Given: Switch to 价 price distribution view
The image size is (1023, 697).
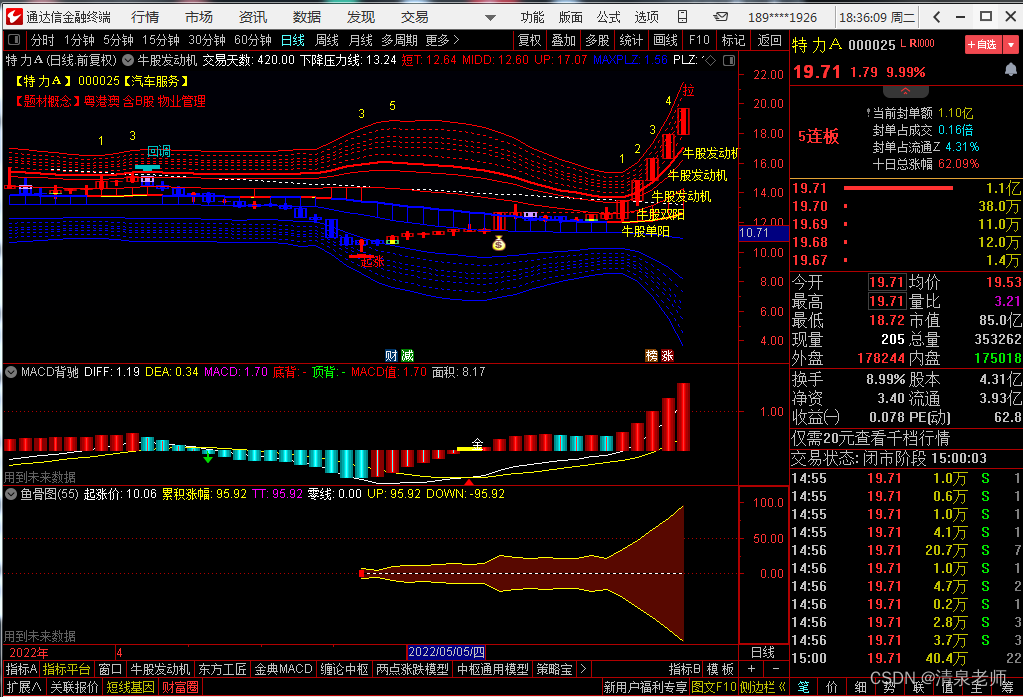Looking at the screenshot, I should coord(831,687).
